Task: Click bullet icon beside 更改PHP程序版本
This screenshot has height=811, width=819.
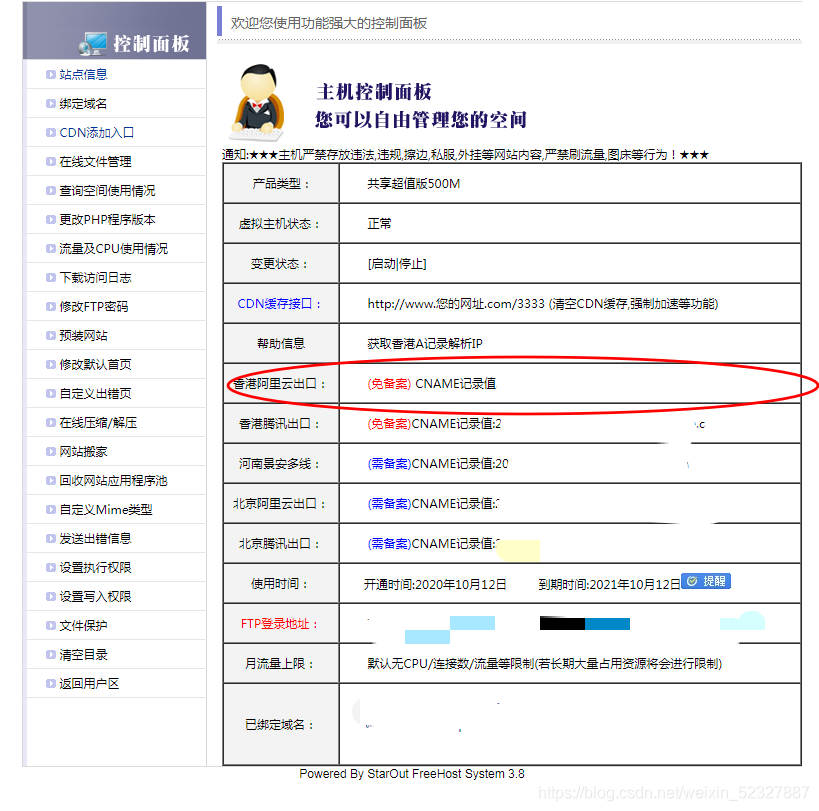Action: (51, 220)
